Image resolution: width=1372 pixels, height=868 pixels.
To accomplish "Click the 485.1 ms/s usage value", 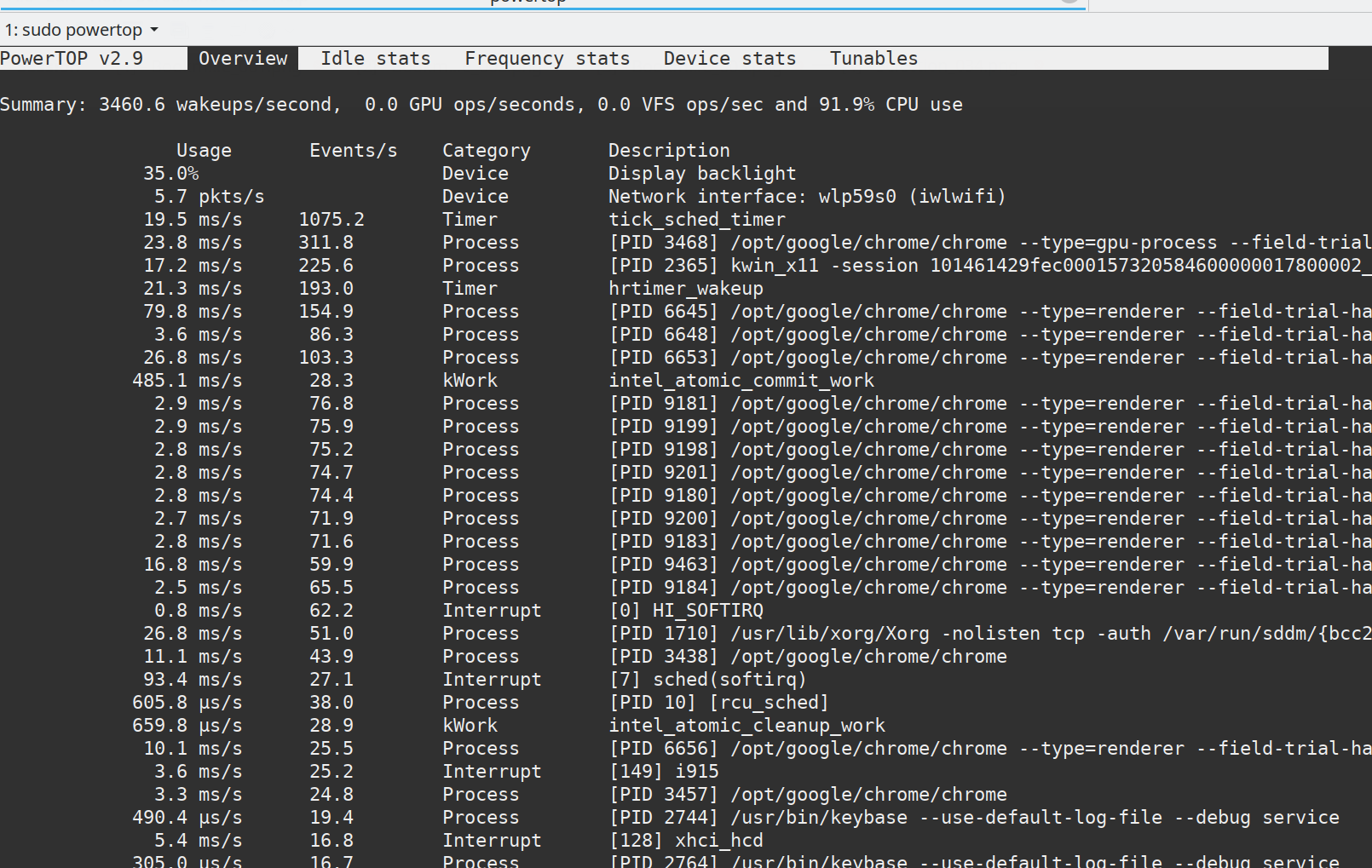I will (187, 380).
